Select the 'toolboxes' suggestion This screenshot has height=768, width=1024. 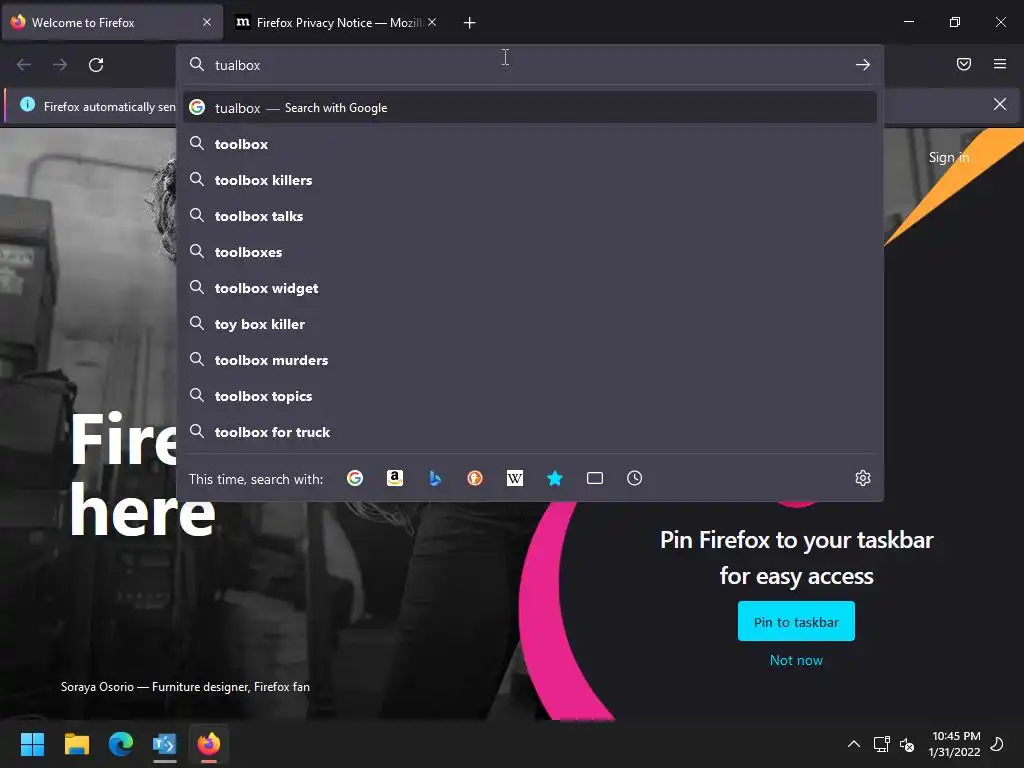(530, 251)
